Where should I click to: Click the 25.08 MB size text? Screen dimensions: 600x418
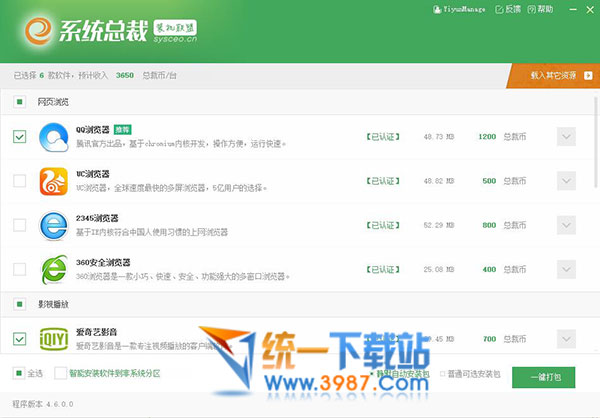pyautogui.click(x=439, y=269)
